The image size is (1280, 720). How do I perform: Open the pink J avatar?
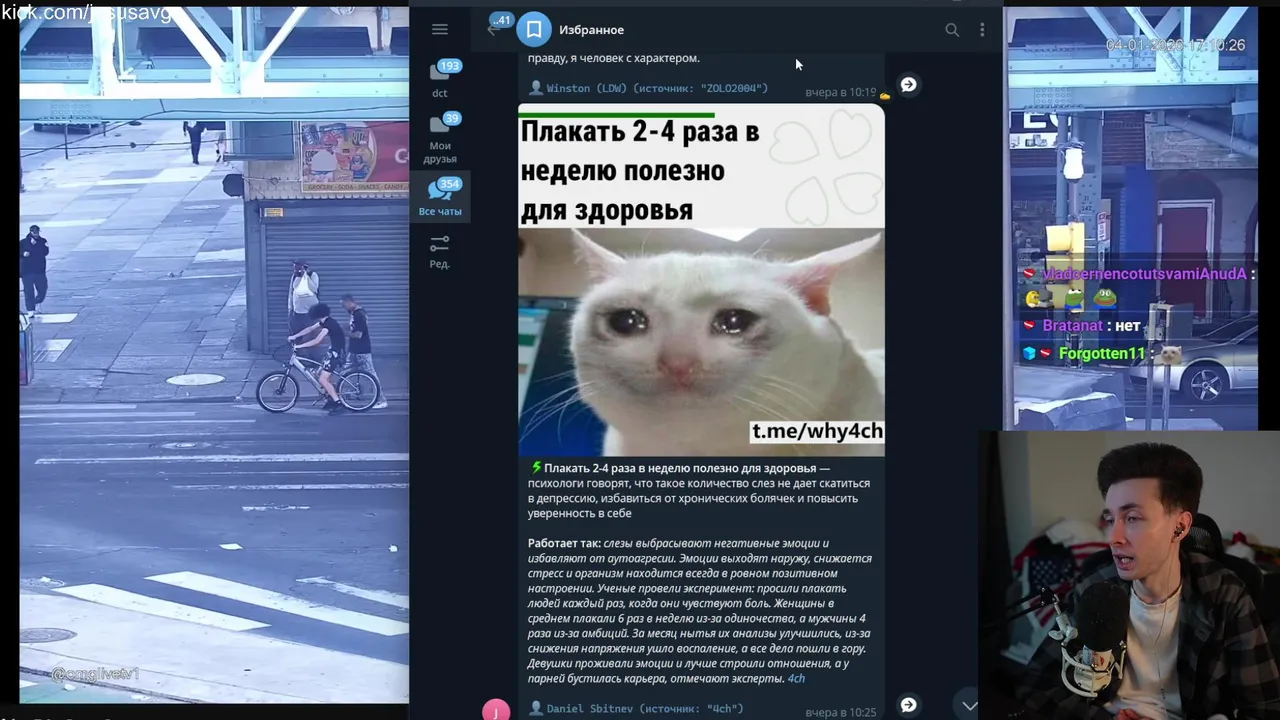pos(496,711)
